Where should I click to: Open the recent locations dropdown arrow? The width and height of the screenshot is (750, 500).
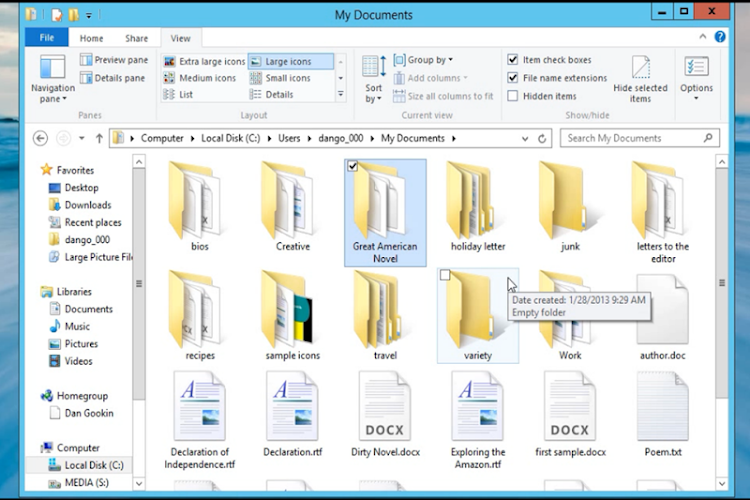[x=82, y=138]
